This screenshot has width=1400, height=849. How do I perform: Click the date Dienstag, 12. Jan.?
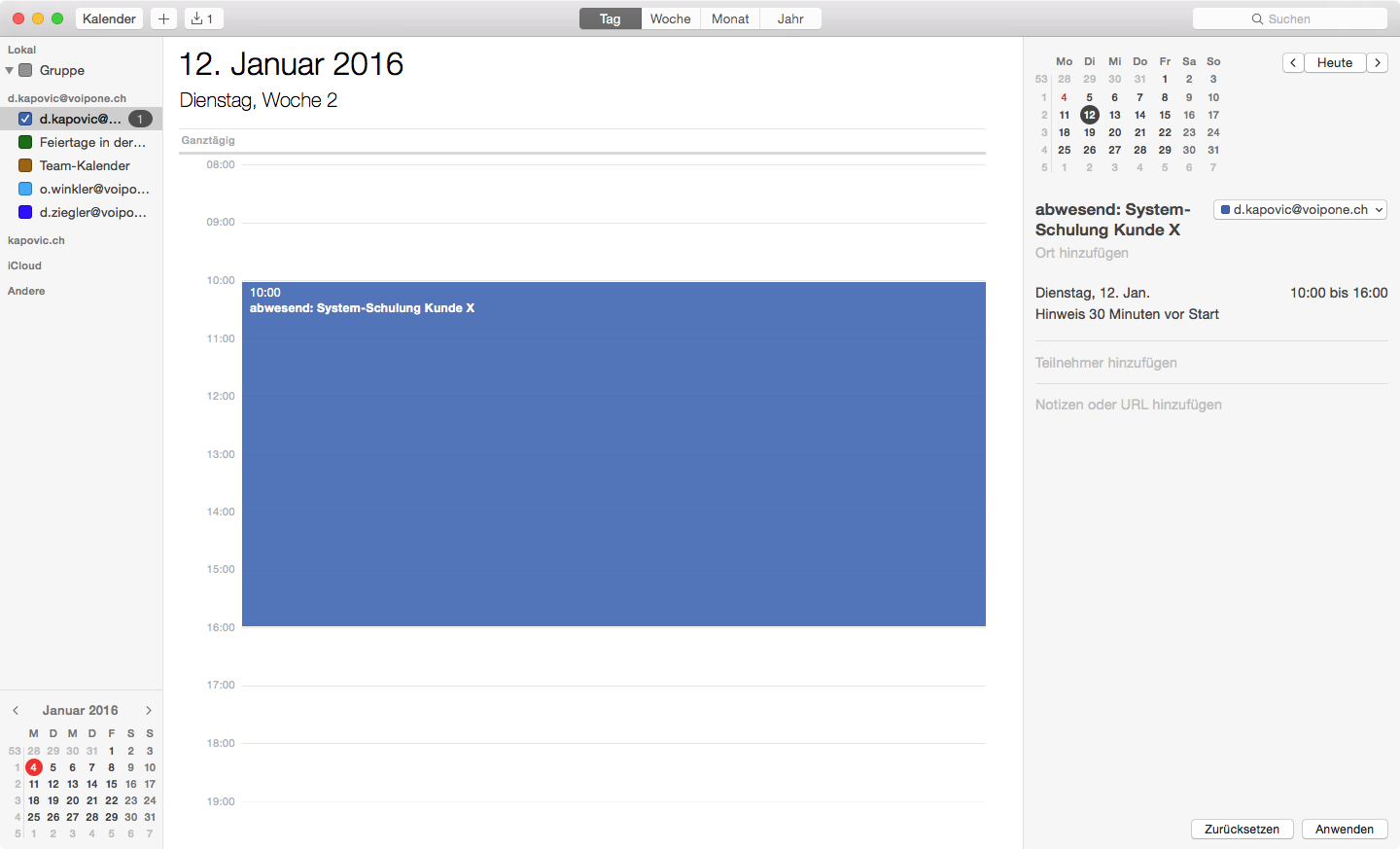point(1093,293)
